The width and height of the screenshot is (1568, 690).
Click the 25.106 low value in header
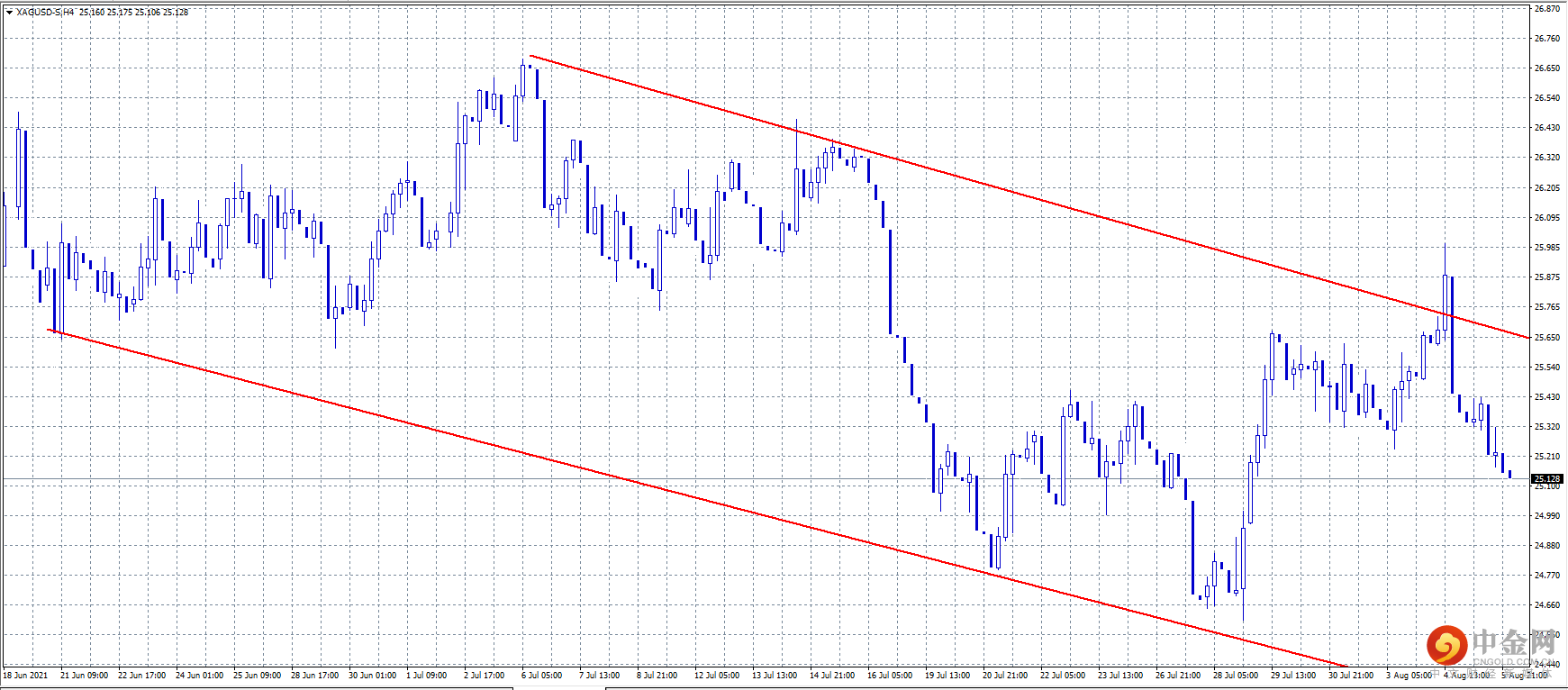tap(148, 13)
